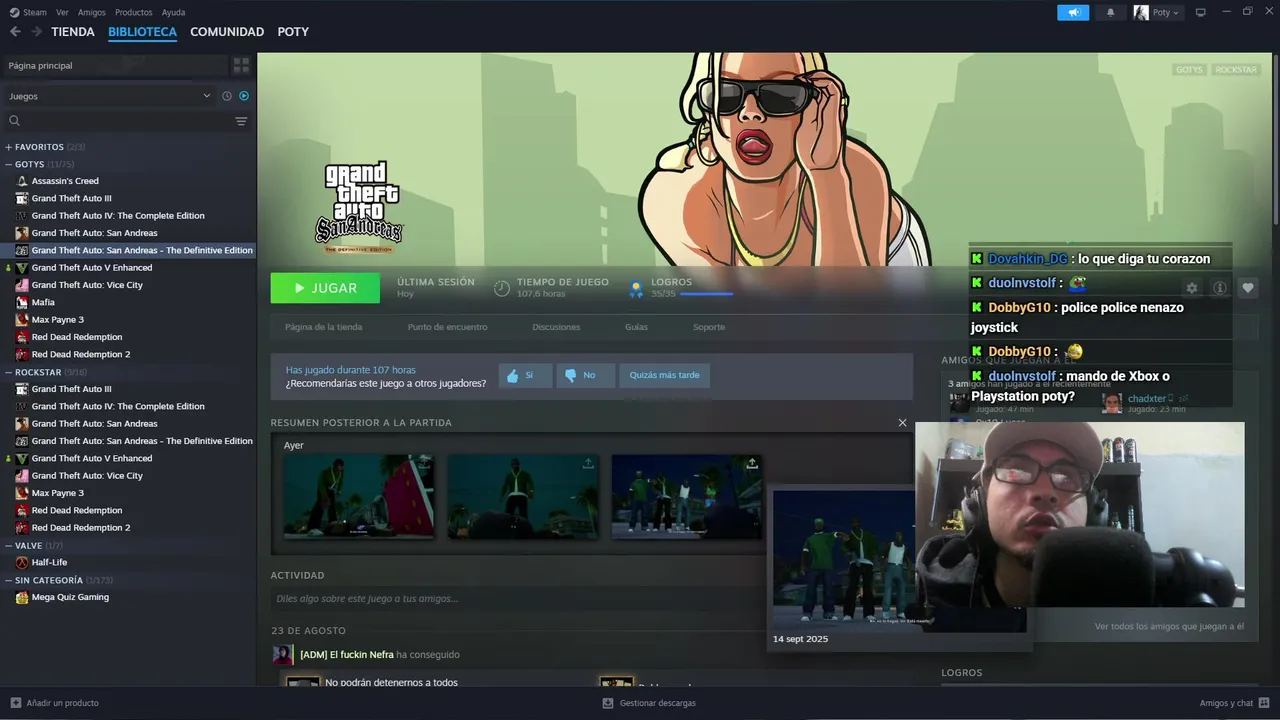Open Punto de encuentro tab

(447, 327)
